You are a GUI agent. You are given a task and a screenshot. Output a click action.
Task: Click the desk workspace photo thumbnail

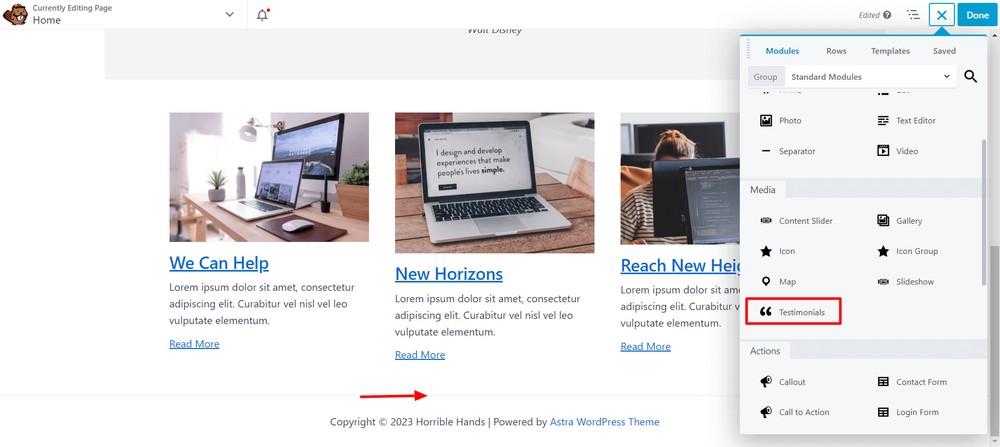click(269, 177)
